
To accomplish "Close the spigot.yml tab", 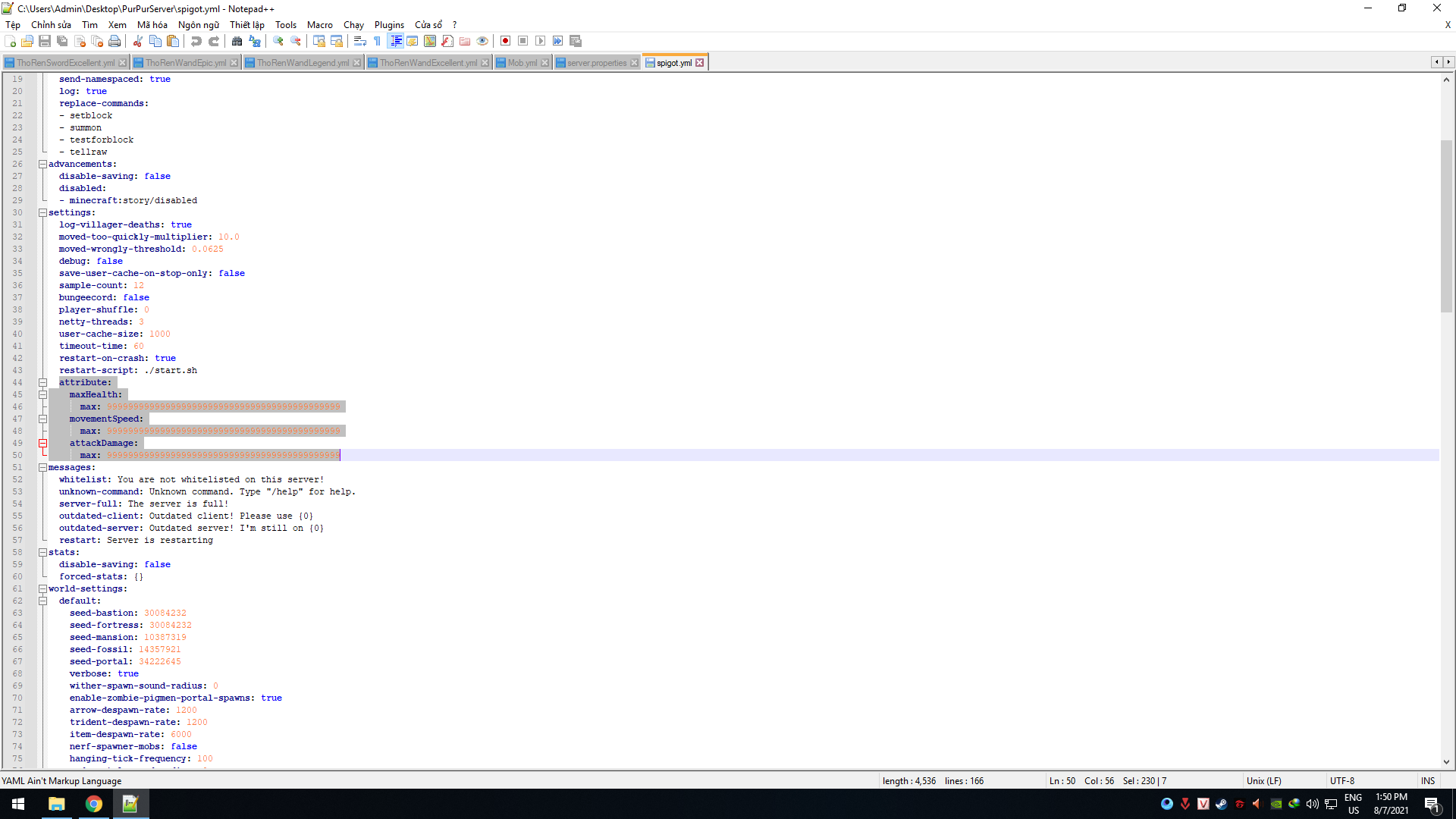I will tap(700, 63).
